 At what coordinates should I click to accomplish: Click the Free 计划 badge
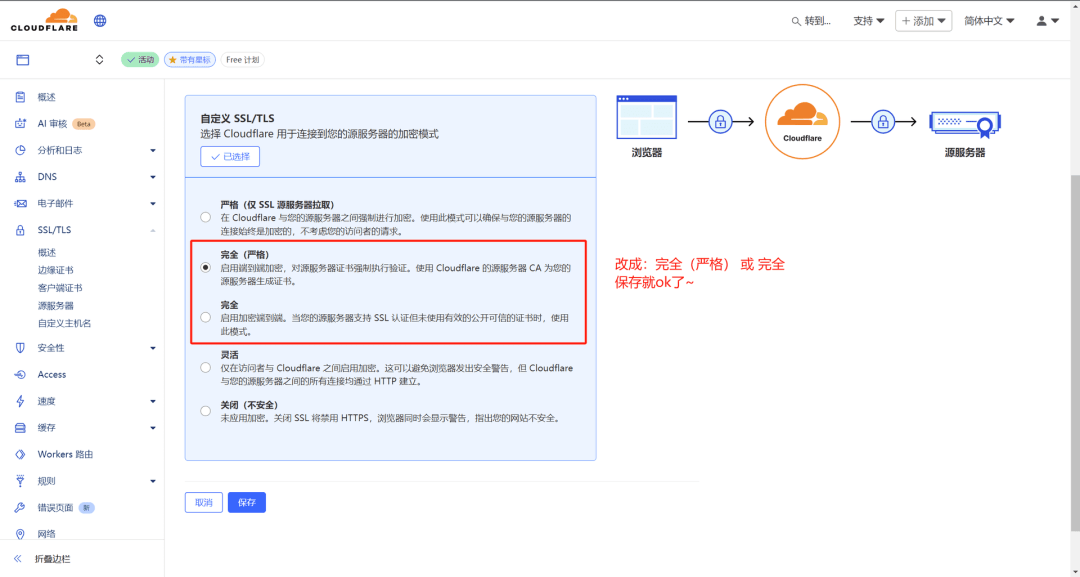(x=242, y=60)
